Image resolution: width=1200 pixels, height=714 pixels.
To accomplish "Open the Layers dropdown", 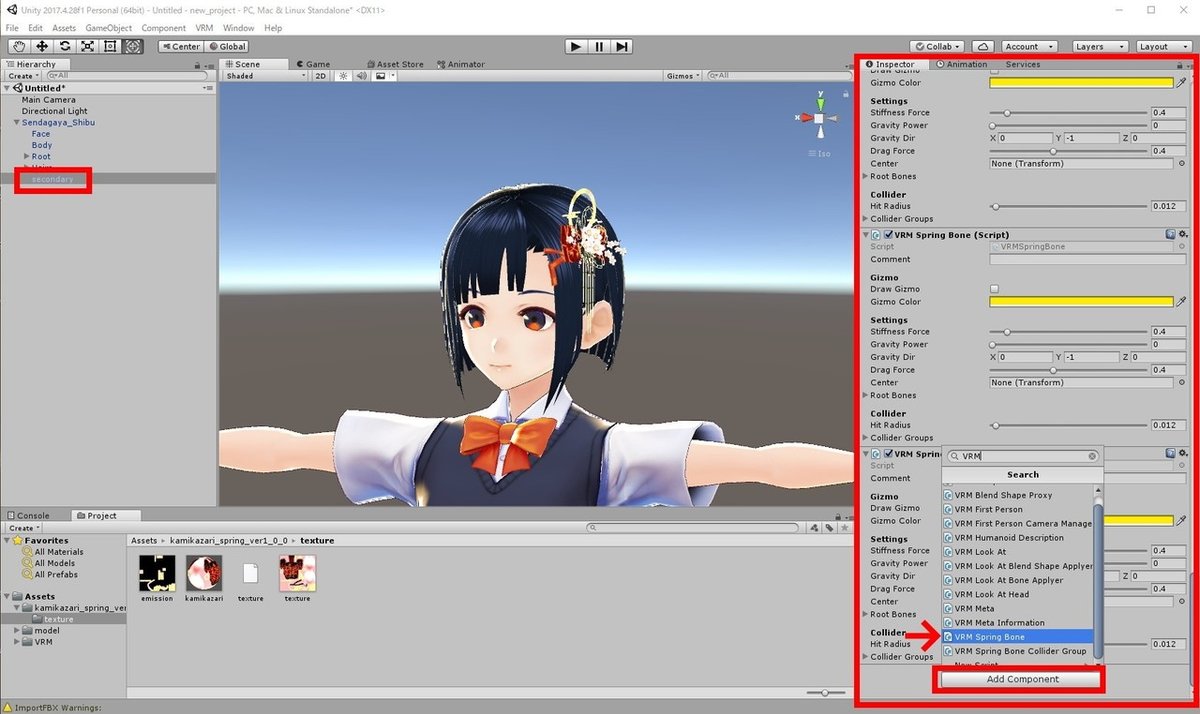I will click(x=1098, y=46).
